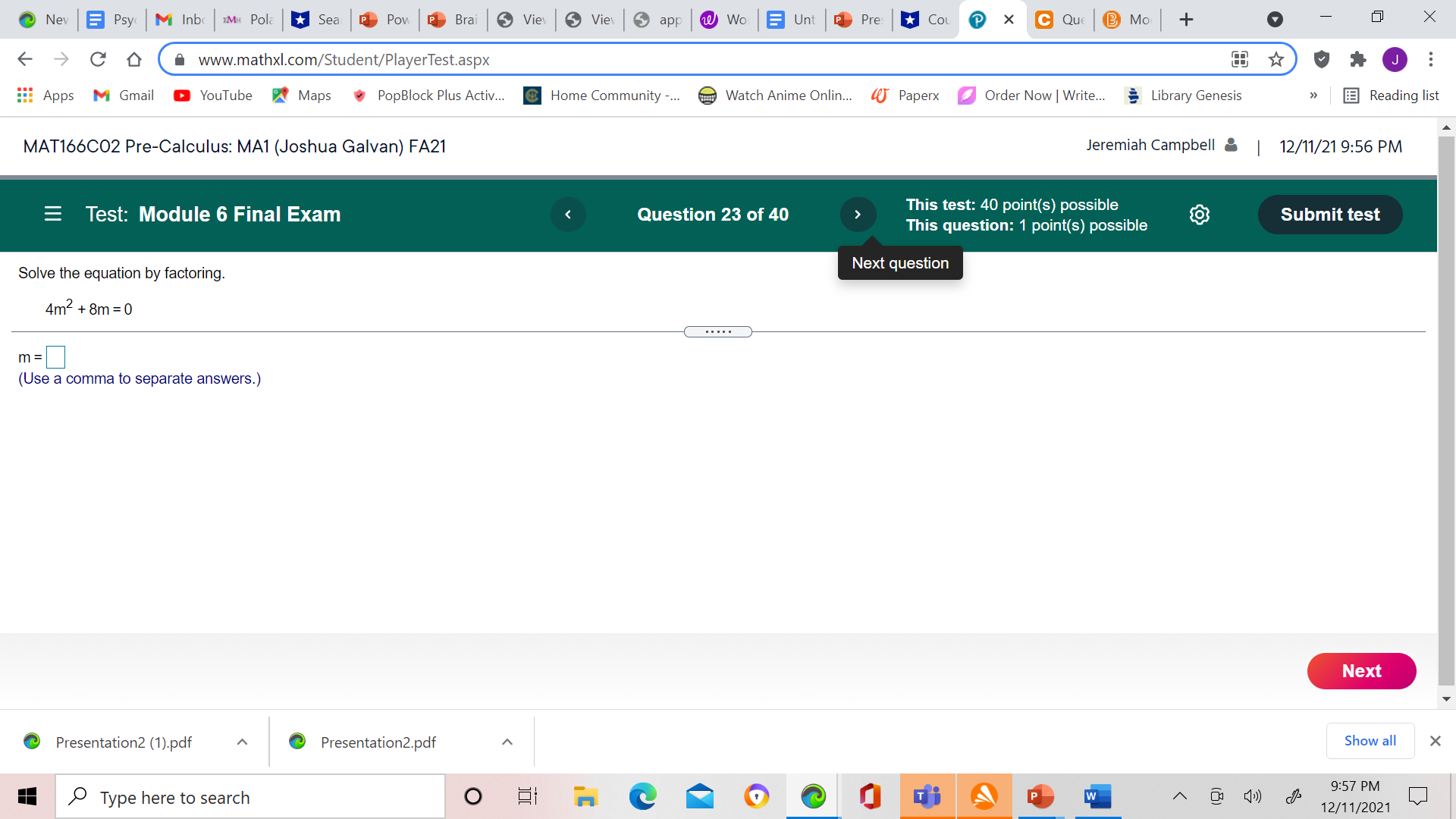Open the Gmail bookmark
Image resolution: width=1456 pixels, height=819 pixels.
[x=123, y=96]
